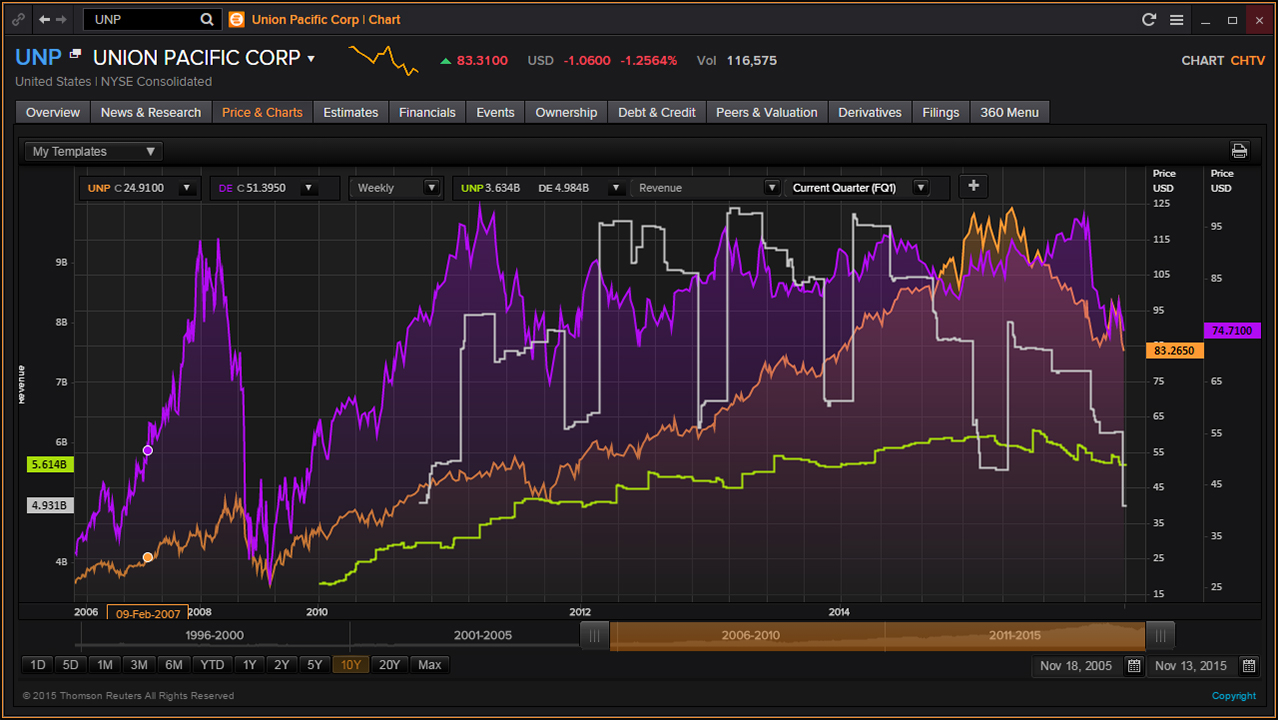Select the 3M time range

139,665
